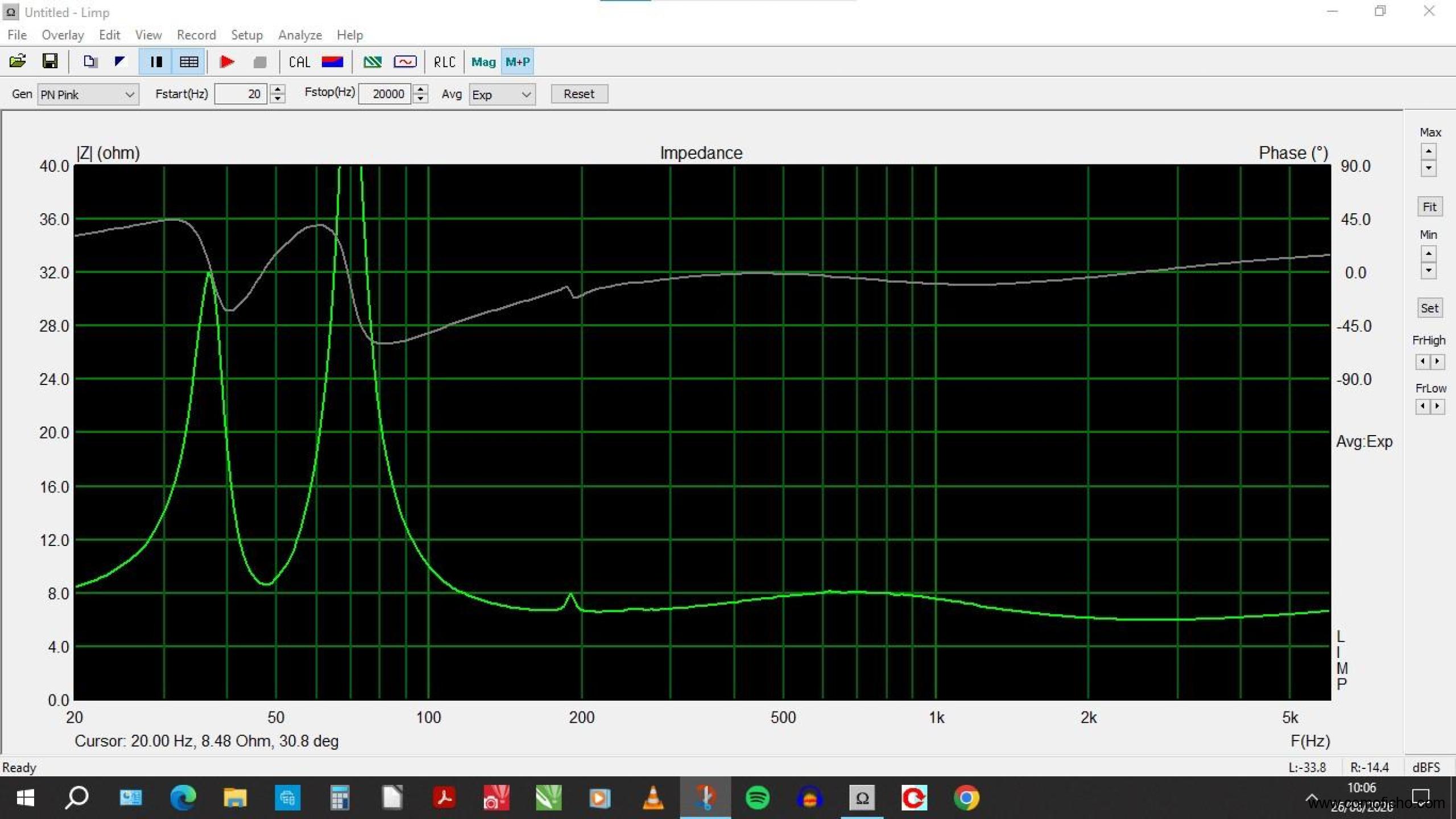Expand the Avg Exp dropdown
1456x819 pixels.
pyautogui.click(x=502, y=94)
